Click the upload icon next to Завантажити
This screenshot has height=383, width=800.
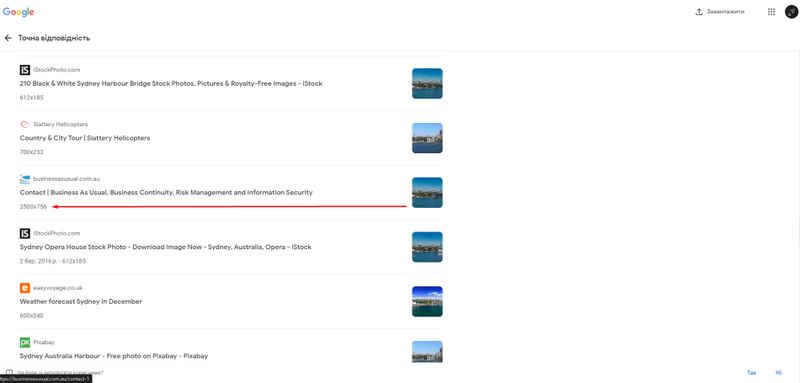tap(699, 12)
